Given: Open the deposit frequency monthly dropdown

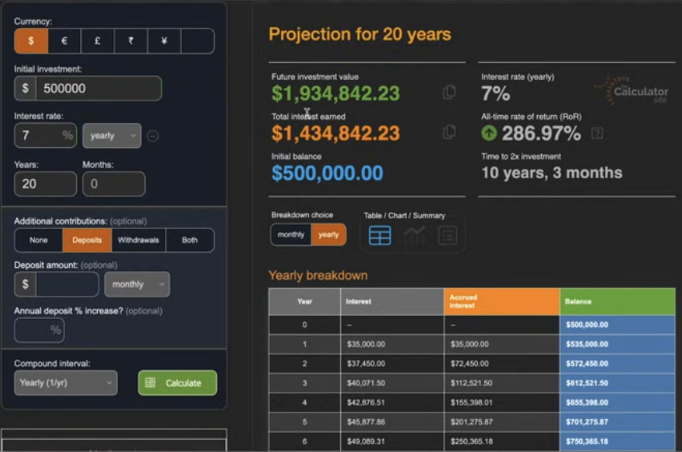Looking at the screenshot, I should point(137,285).
